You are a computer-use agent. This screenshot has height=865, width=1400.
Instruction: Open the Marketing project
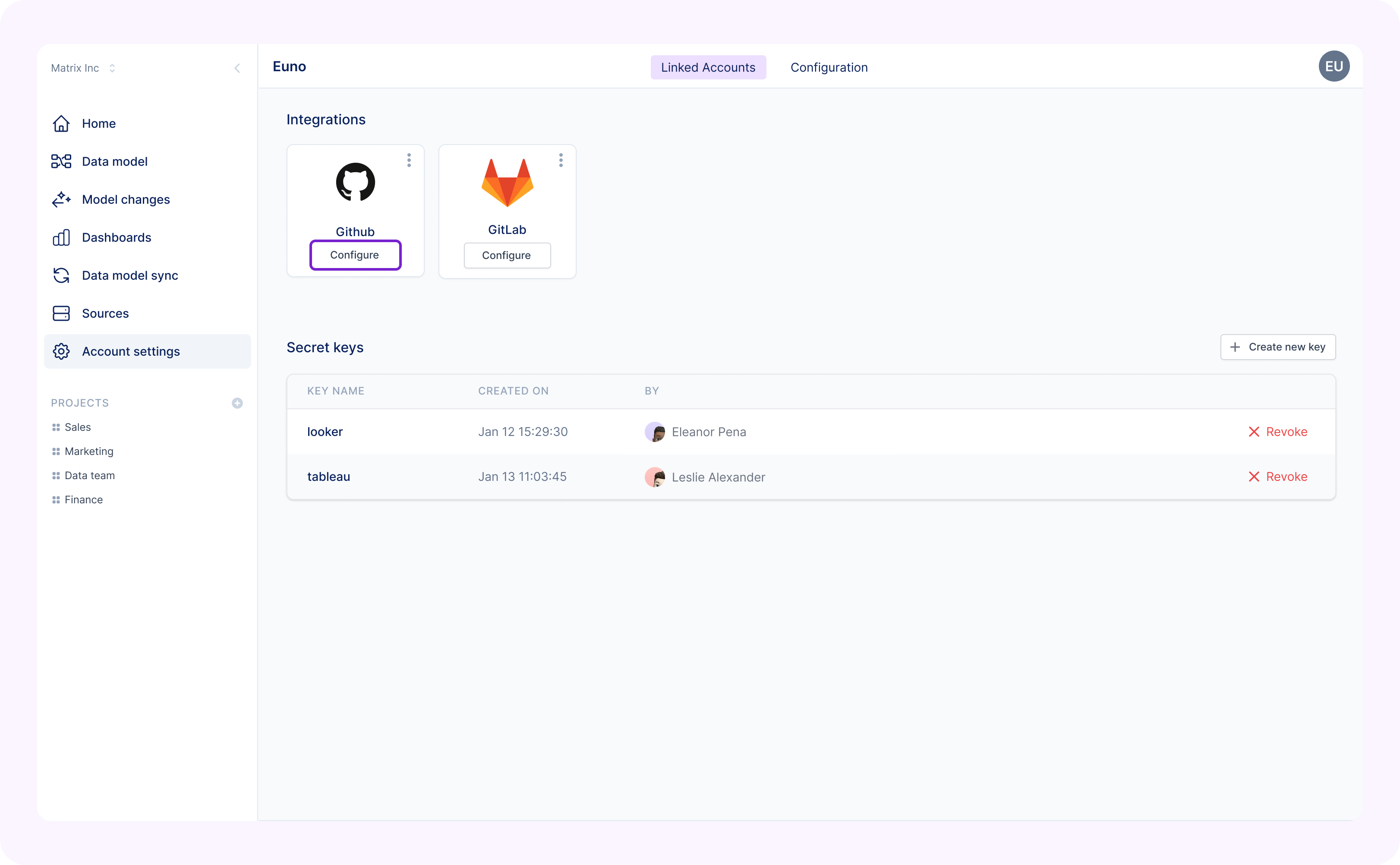(88, 451)
